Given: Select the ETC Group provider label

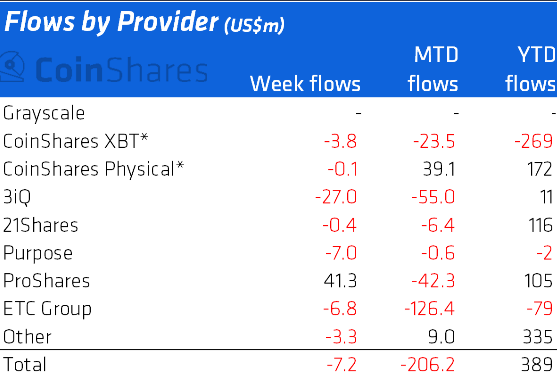Looking at the screenshot, I should coord(47,309).
